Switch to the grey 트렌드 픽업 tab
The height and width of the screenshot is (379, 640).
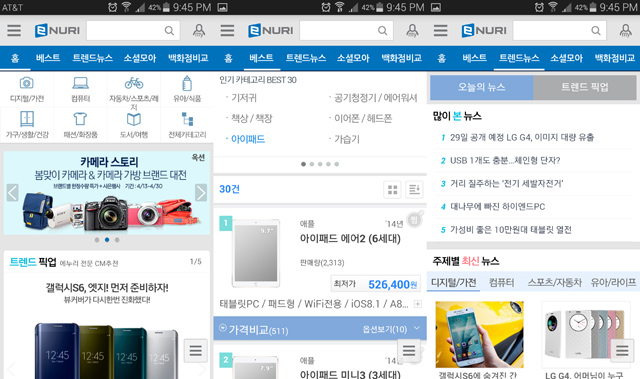click(x=585, y=87)
